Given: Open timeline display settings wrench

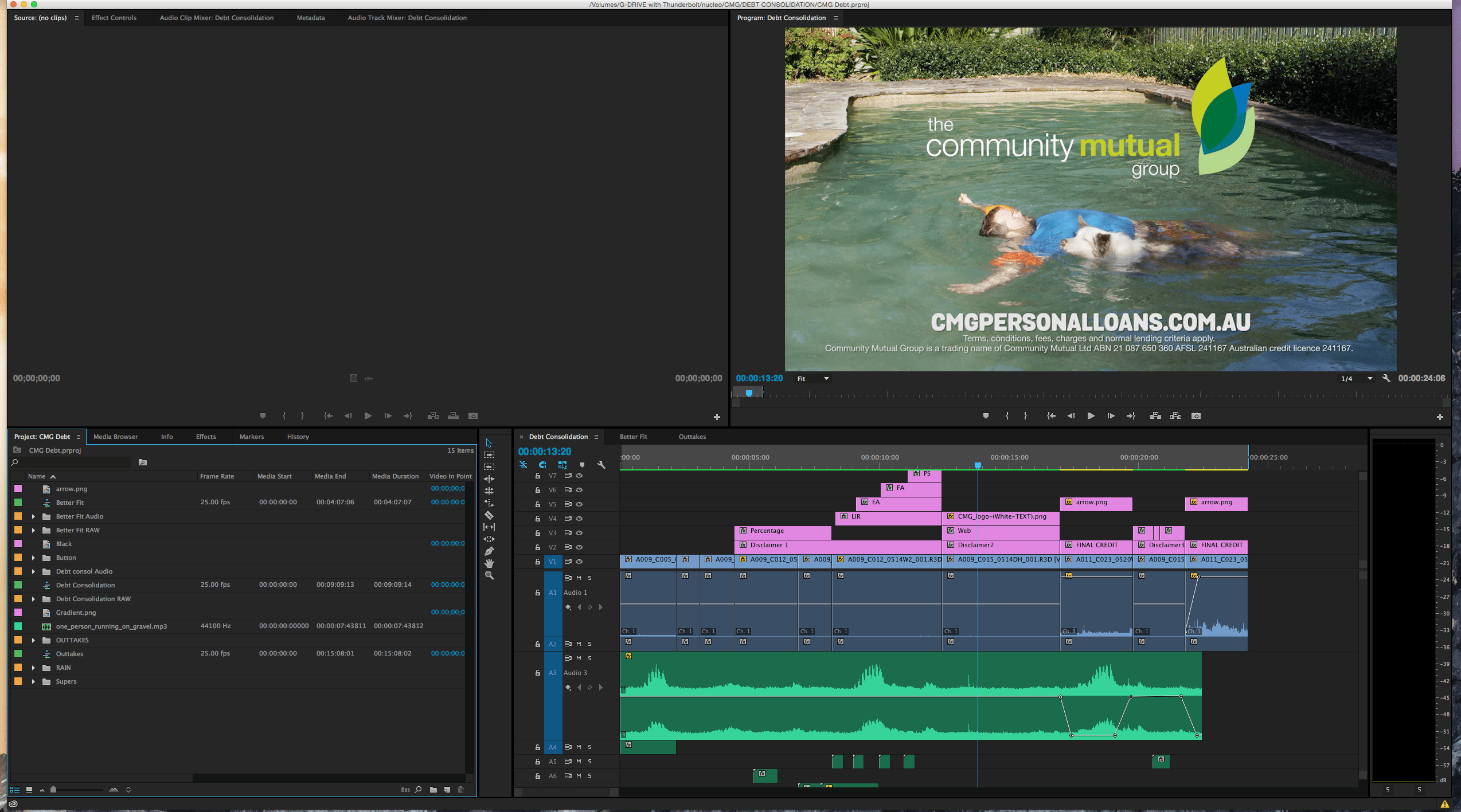Looking at the screenshot, I should [601, 465].
